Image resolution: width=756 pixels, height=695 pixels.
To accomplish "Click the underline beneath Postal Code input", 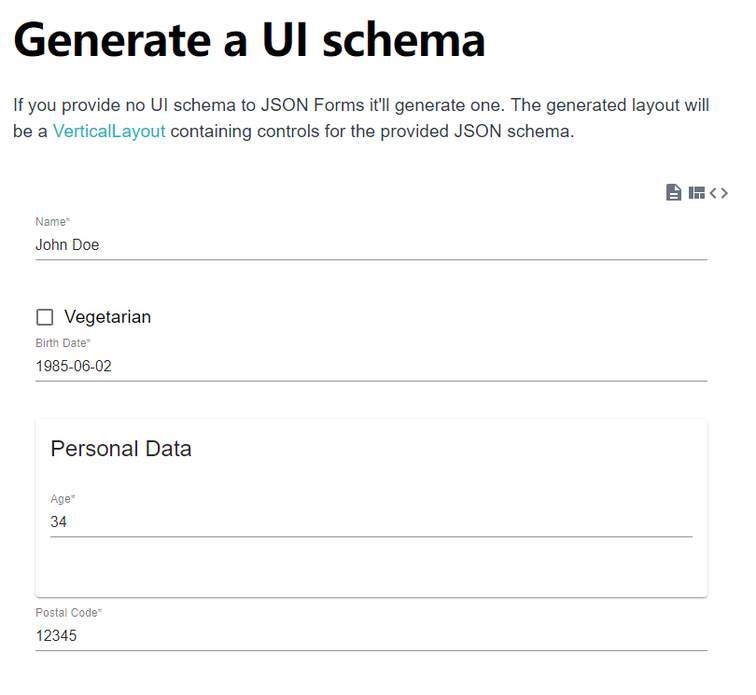I will (371, 650).
